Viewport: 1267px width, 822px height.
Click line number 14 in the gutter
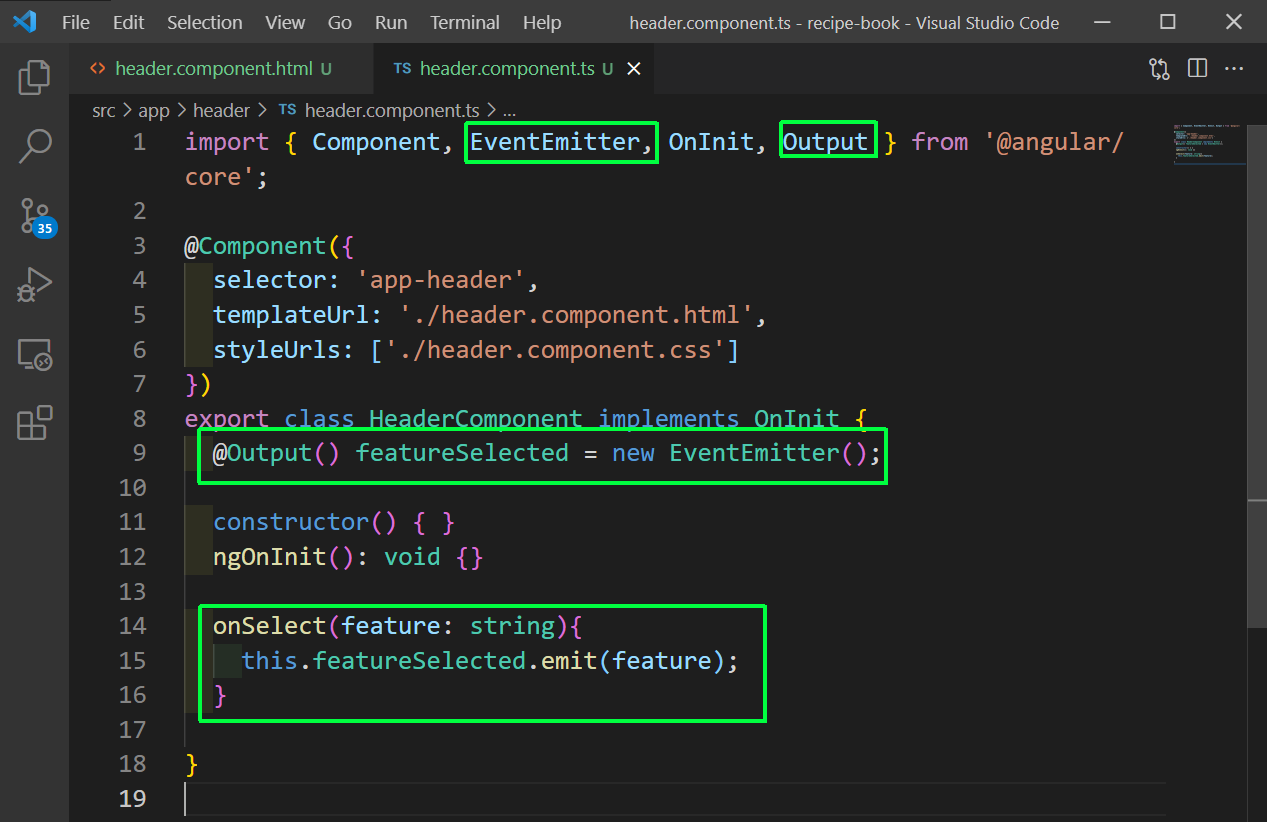[132, 626]
